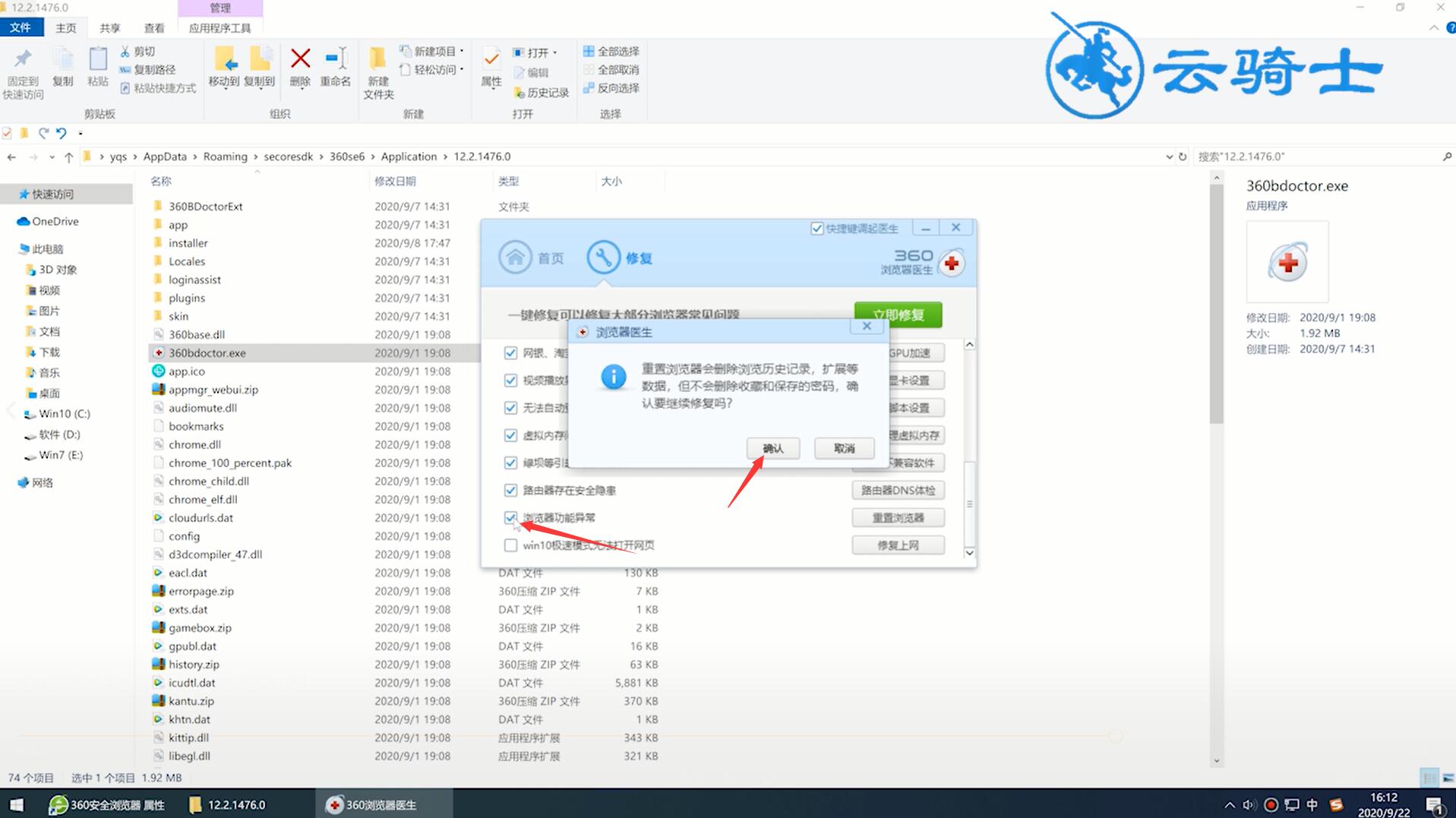The image size is (1456, 818).
Task: Check the win10极速模式无法打开网页 checkbox
Action: click(x=510, y=545)
